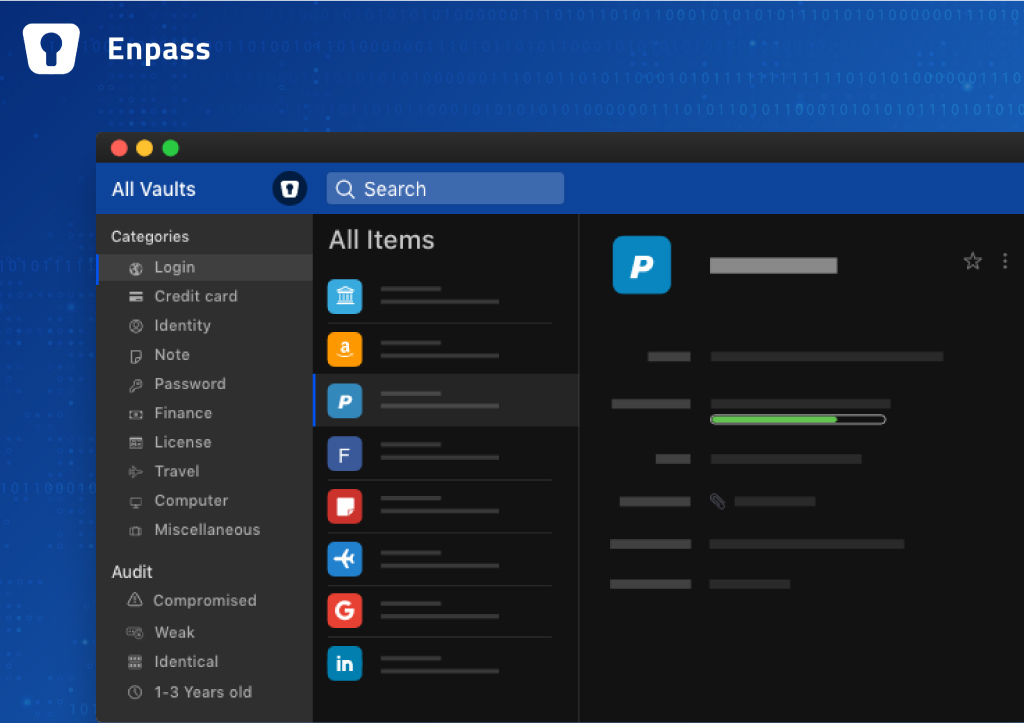Click the Audit header

[132, 572]
